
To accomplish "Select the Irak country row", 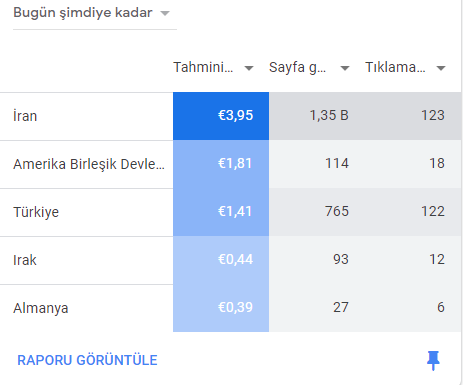I will pos(231,260).
